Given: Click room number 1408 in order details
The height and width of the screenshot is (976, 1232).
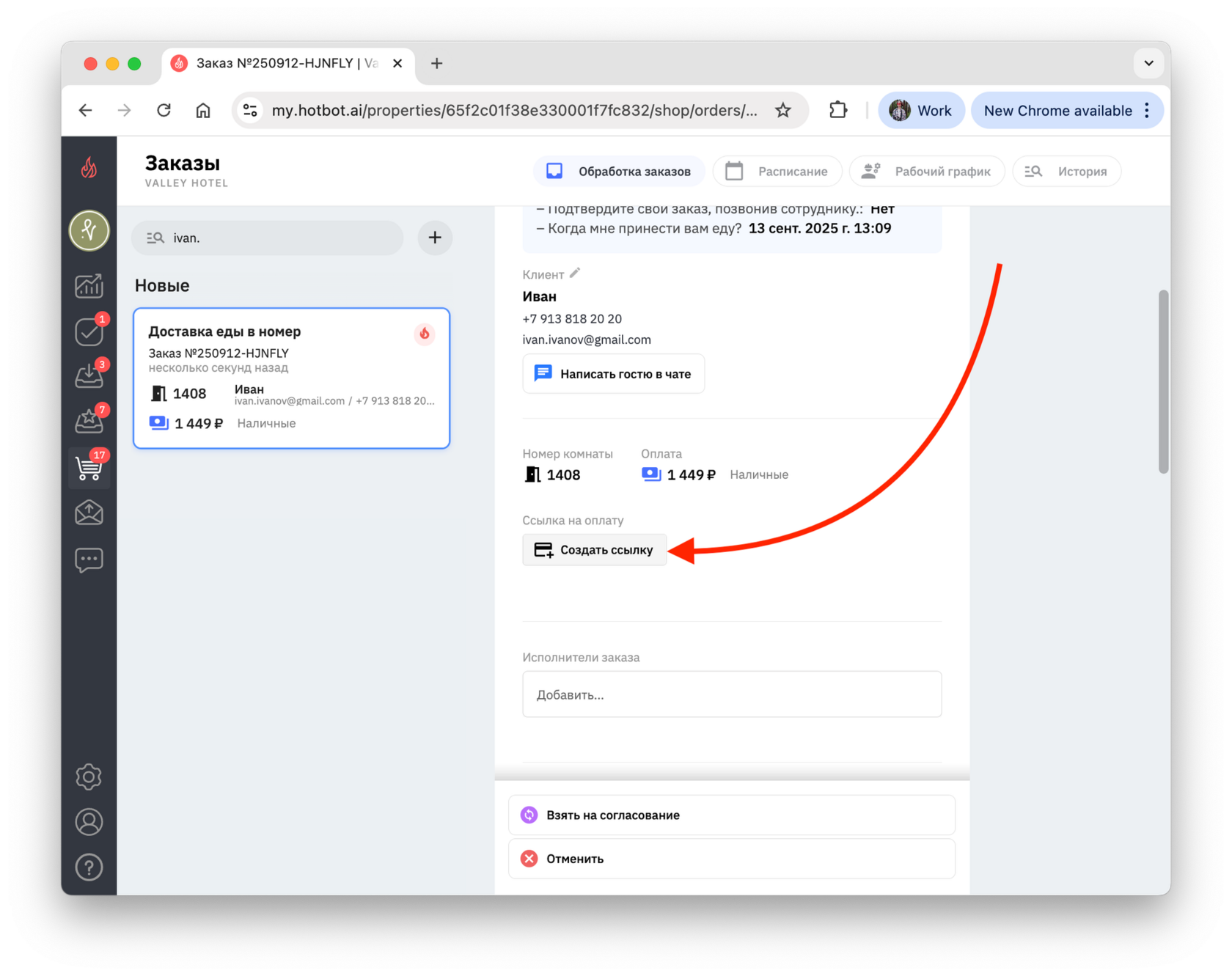Looking at the screenshot, I should pyautogui.click(x=563, y=475).
